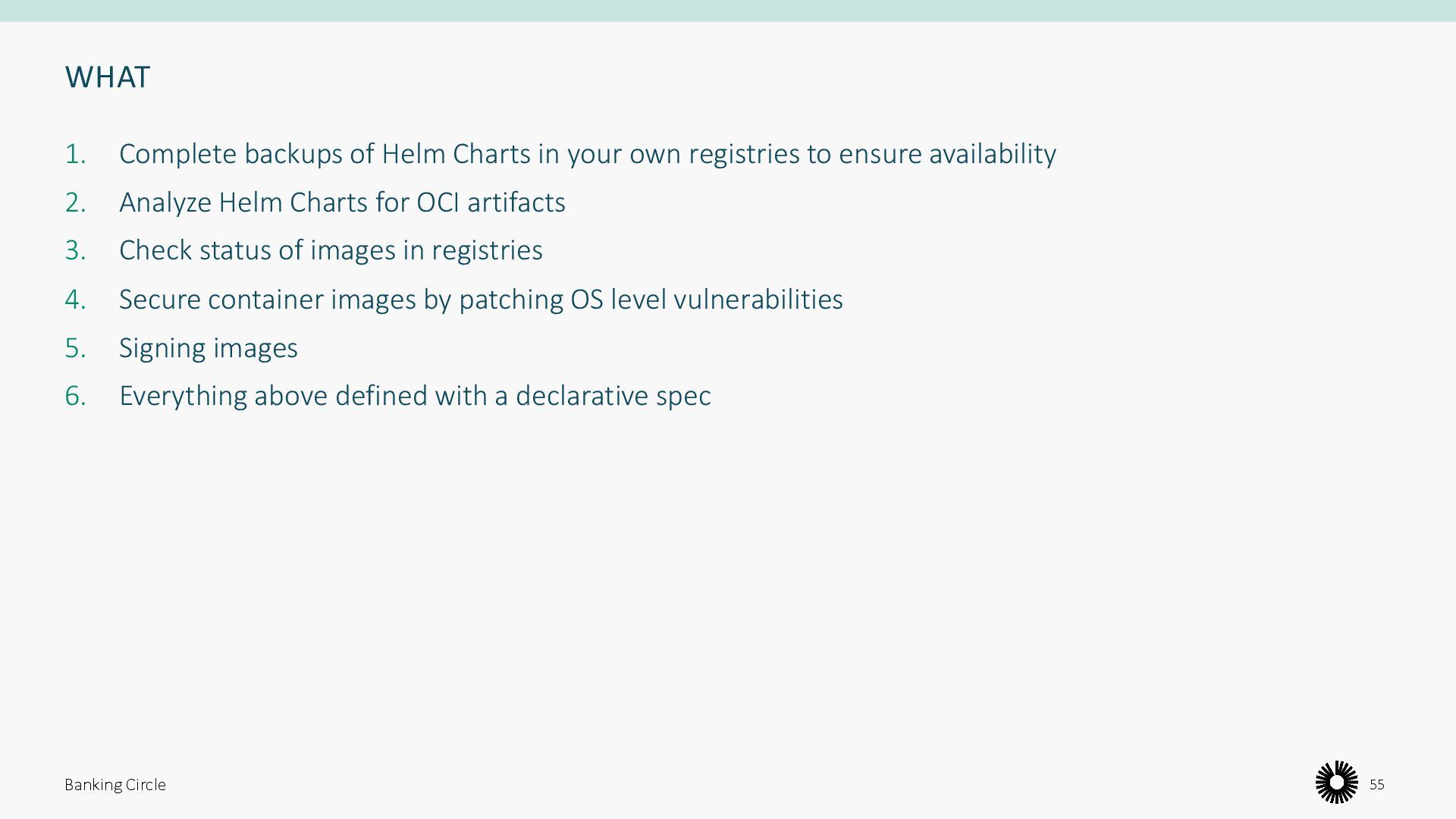Click list number 6 marker

pyautogui.click(x=75, y=396)
